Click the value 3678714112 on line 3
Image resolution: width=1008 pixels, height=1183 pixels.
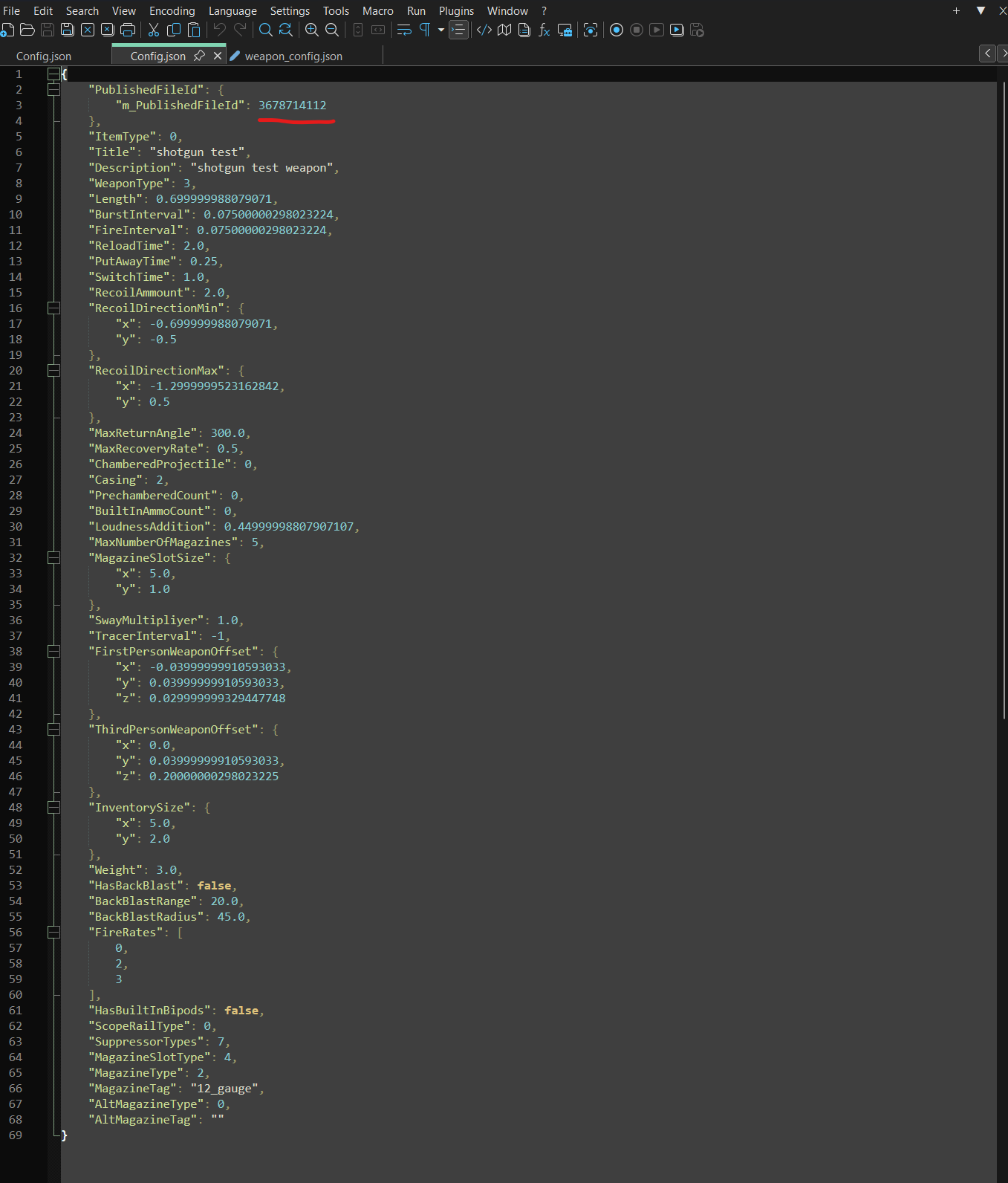click(x=292, y=105)
